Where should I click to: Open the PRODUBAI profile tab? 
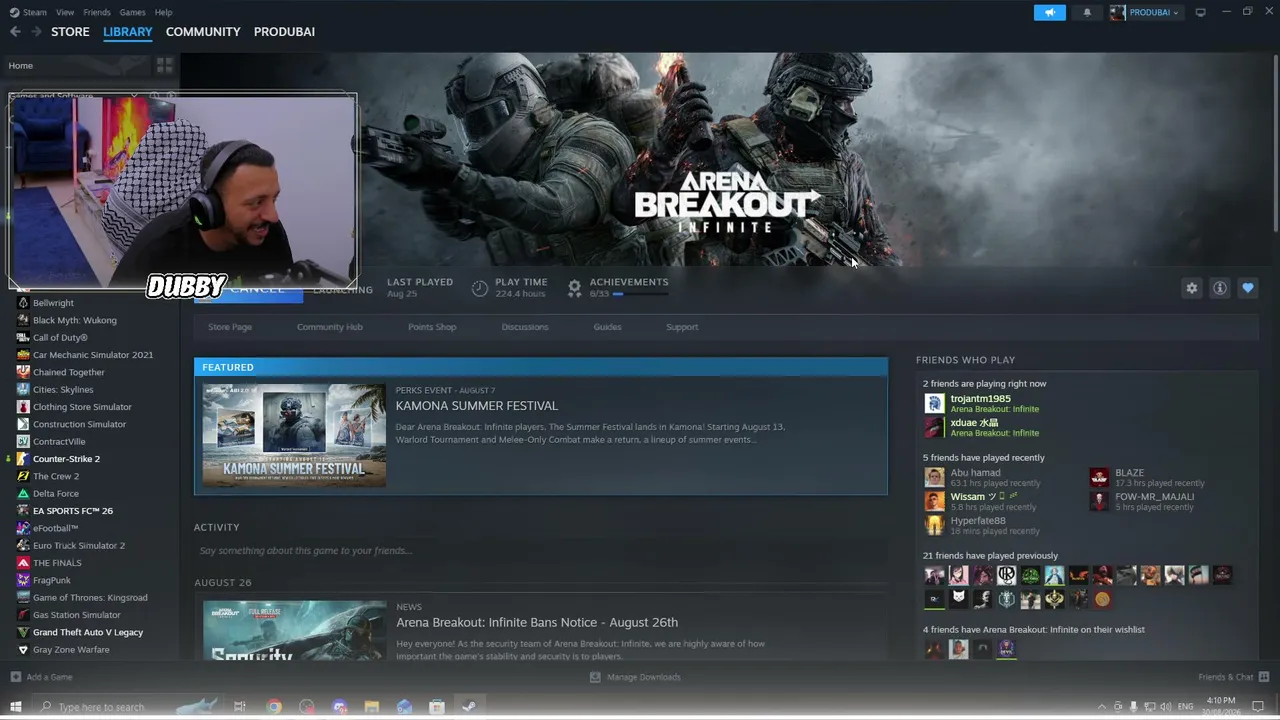tap(284, 32)
